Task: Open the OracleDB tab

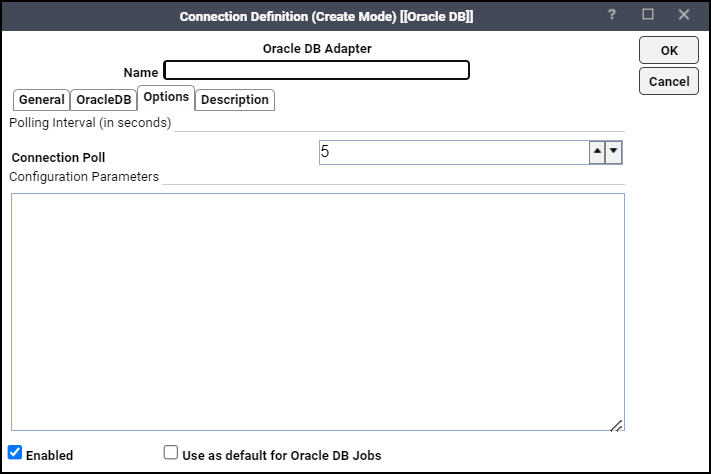Action: [x=104, y=99]
